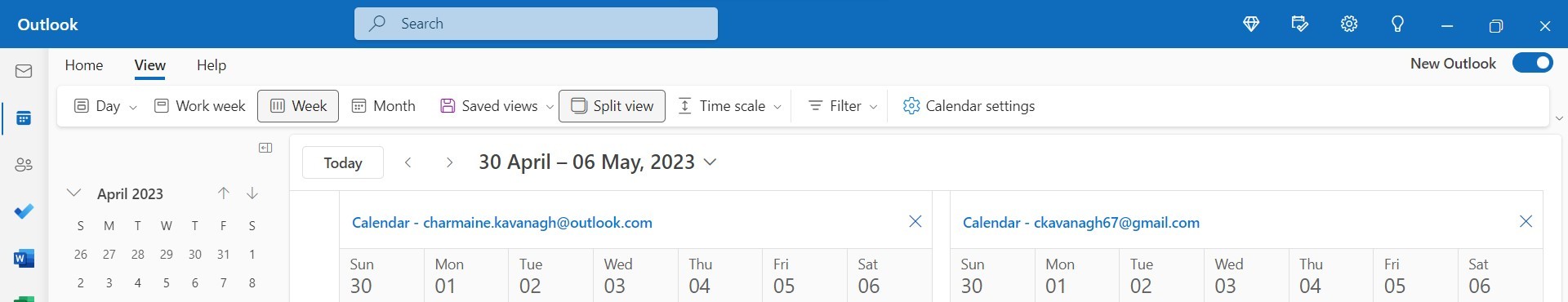Image resolution: width=1568 pixels, height=302 pixels.
Task: Open the settings gear icon
Action: (1349, 24)
